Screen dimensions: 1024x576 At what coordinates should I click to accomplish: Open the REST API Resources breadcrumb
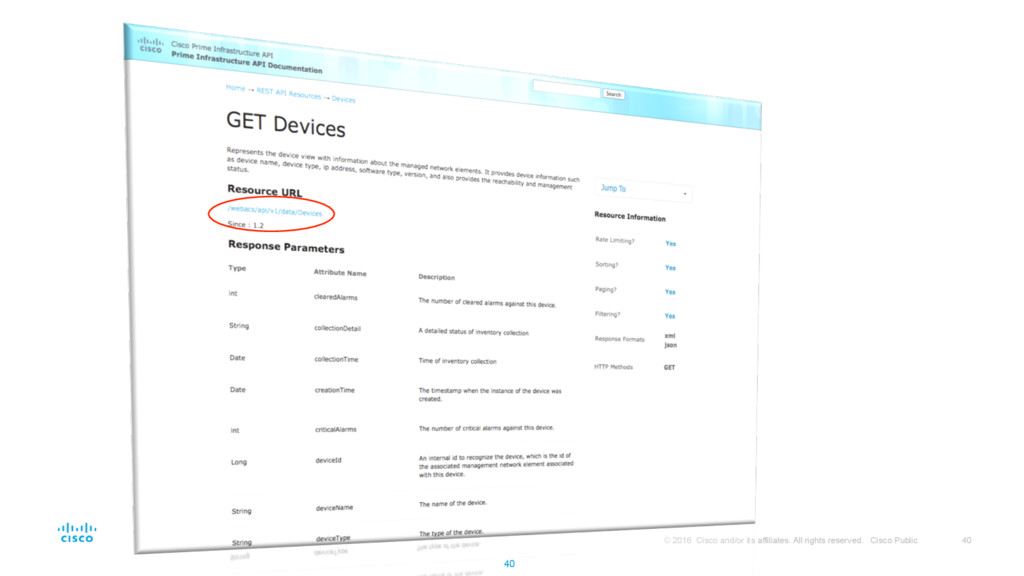289,94
